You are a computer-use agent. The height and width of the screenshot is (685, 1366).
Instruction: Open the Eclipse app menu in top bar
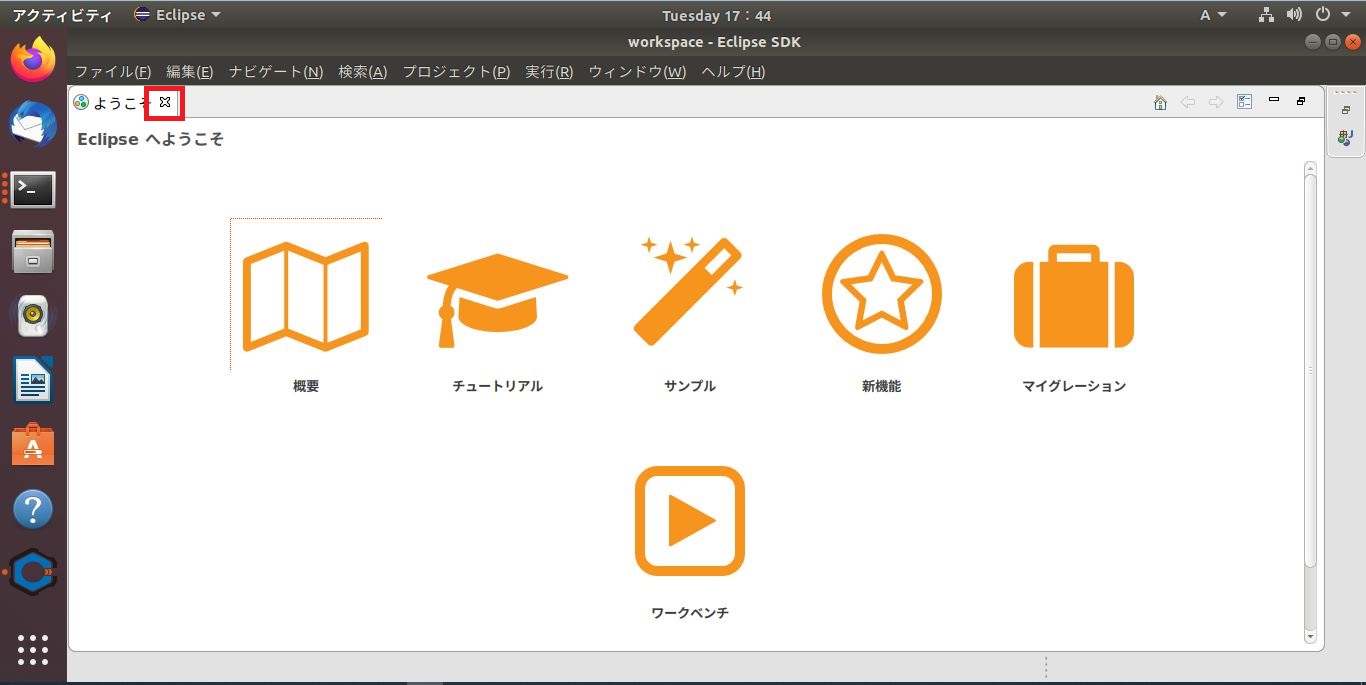point(177,15)
